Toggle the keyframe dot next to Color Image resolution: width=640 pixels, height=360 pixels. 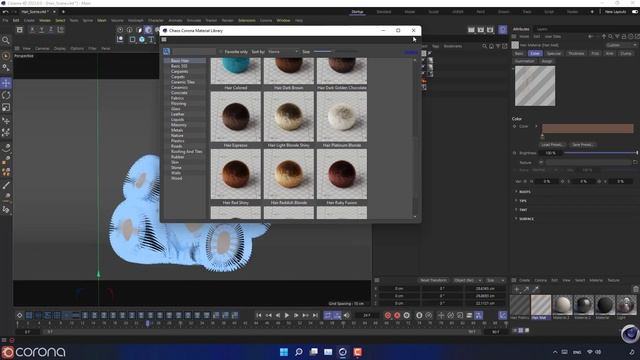515,127
